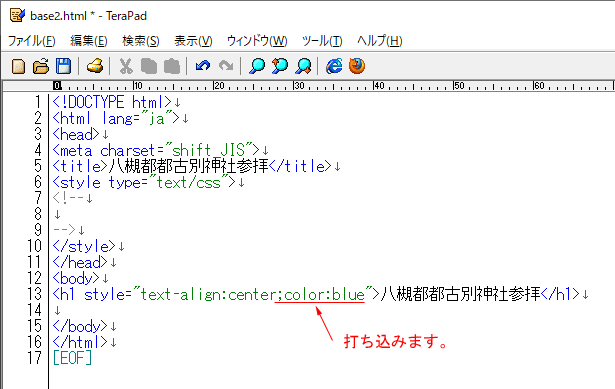The width and height of the screenshot is (615, 389).
Task: Click the </body> closing tag
Action: [x=80, y=326]
